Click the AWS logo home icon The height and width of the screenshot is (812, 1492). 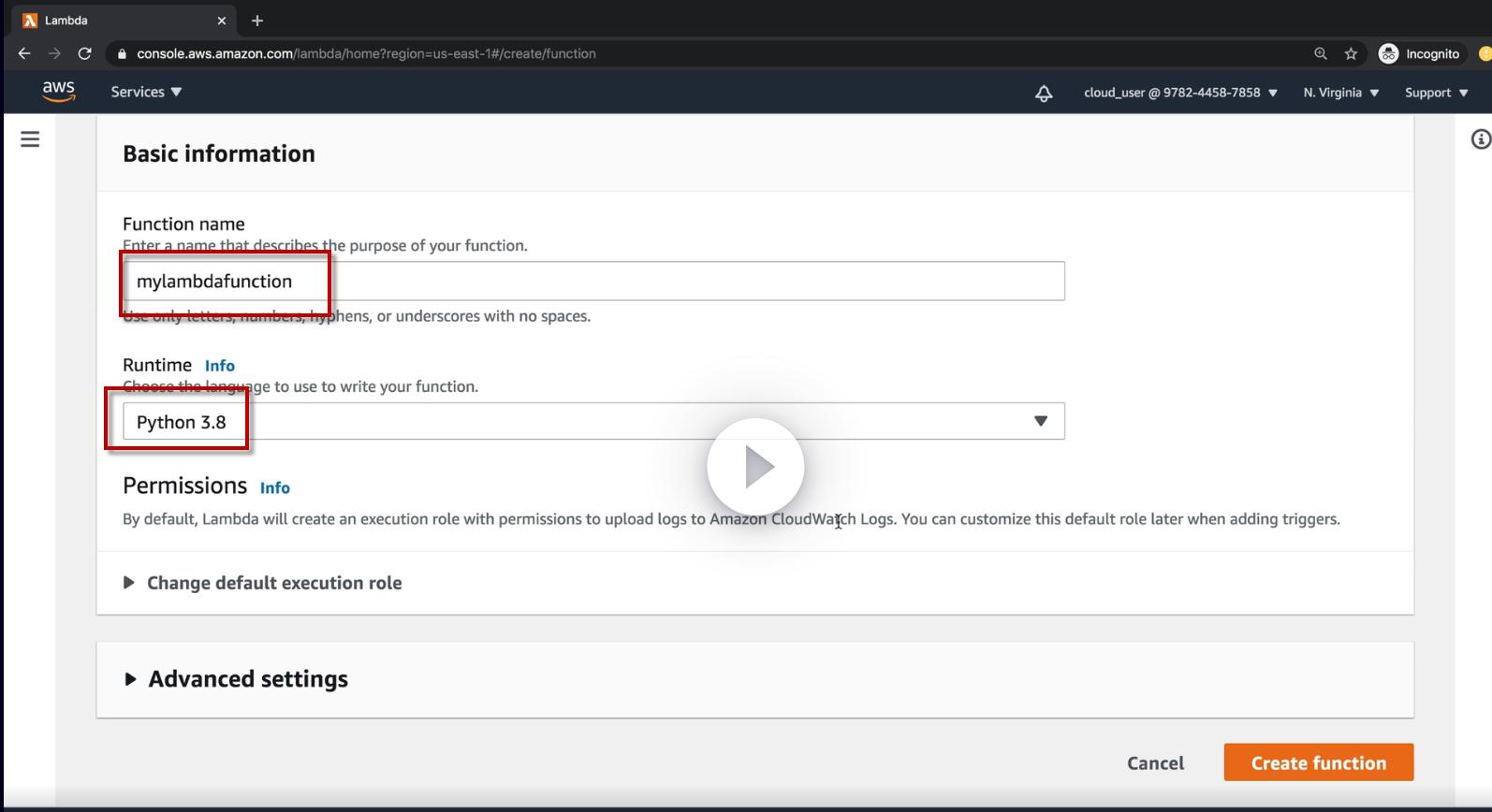click(x=58, y=91)
